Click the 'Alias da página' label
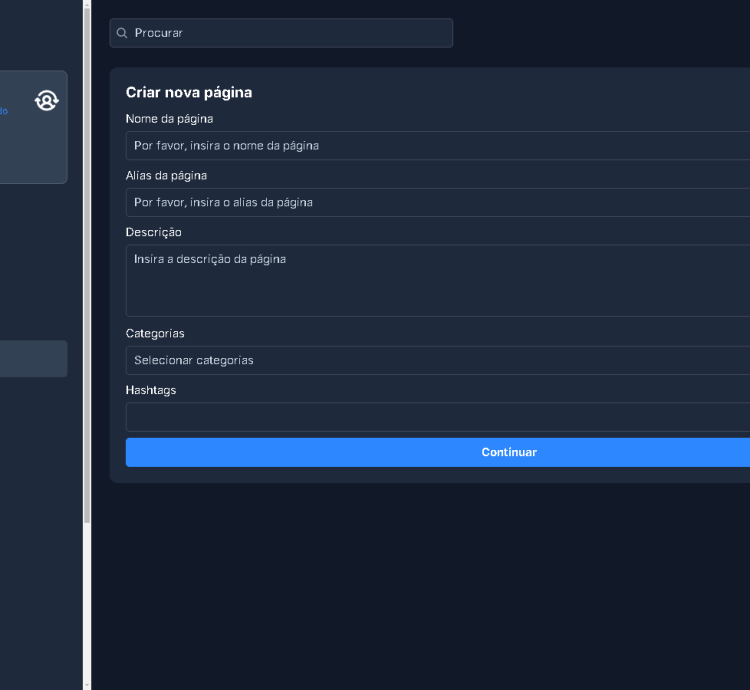The height and width of the screenshot is (690, 750). tap(166, 176)
